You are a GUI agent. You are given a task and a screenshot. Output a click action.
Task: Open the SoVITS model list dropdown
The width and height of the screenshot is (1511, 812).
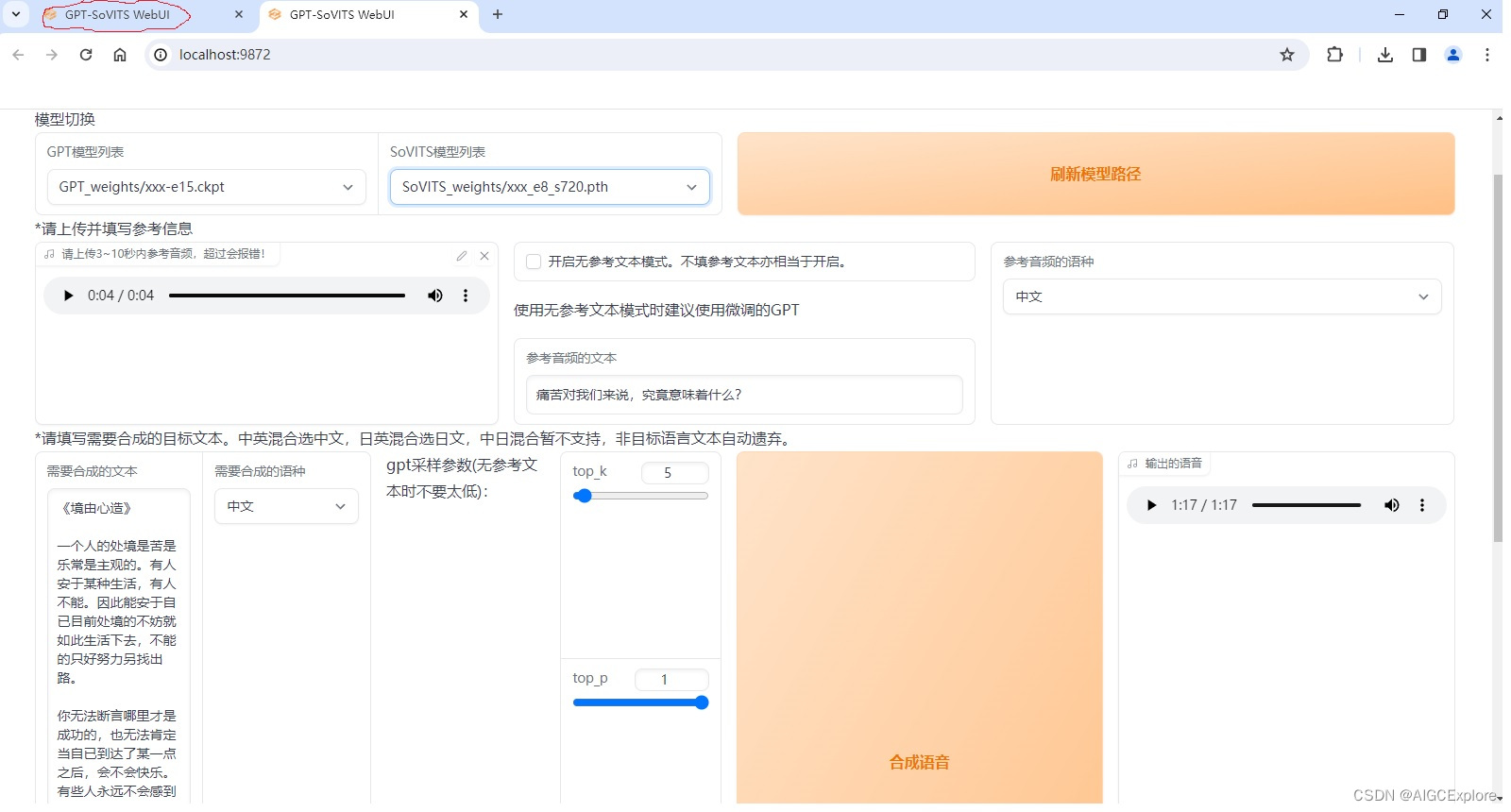[x=550, y=187]
